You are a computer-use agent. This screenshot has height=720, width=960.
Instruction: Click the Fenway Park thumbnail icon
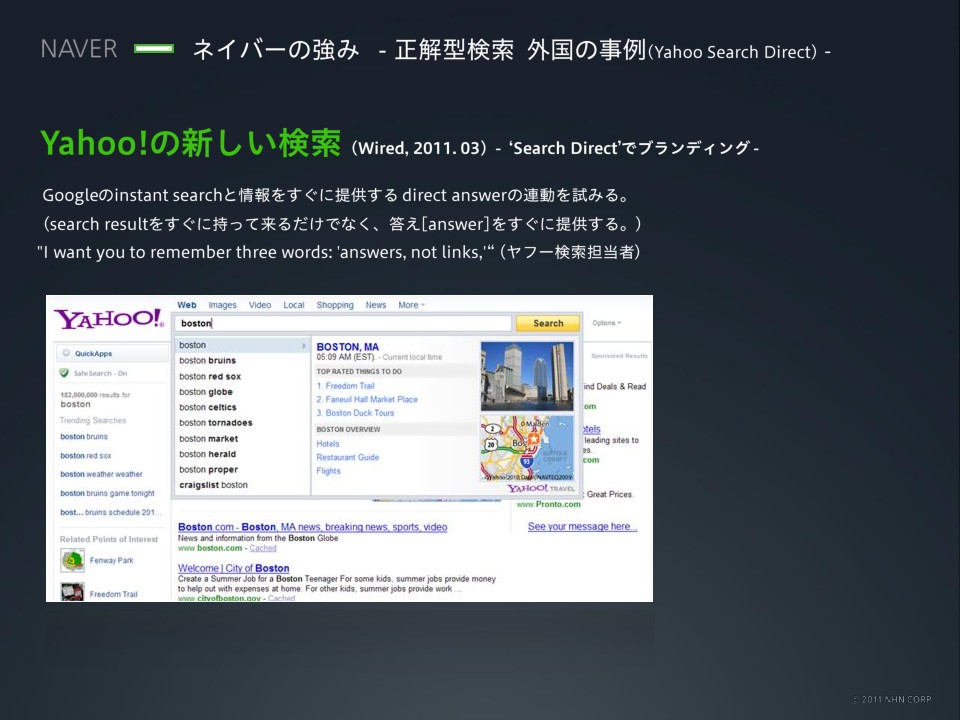click(72, 560)
